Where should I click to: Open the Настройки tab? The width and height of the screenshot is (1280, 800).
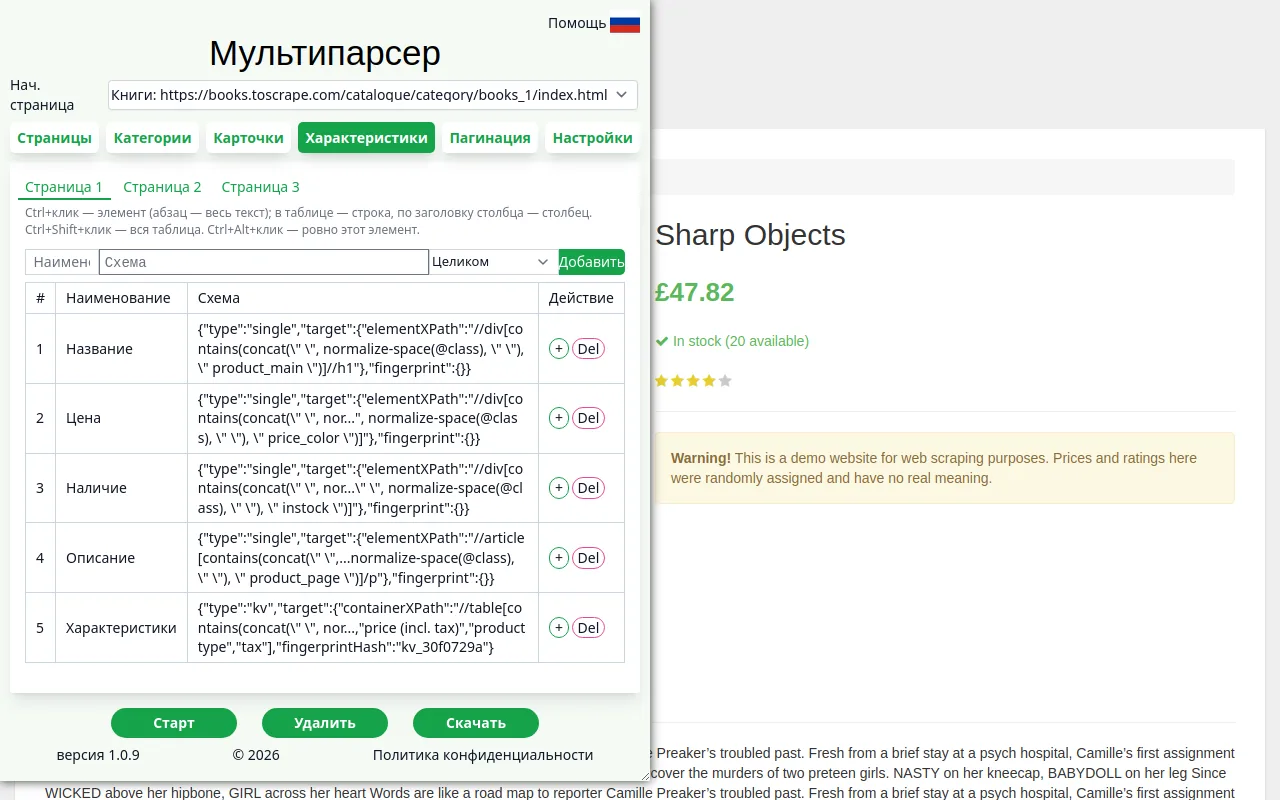click(593, 138)
